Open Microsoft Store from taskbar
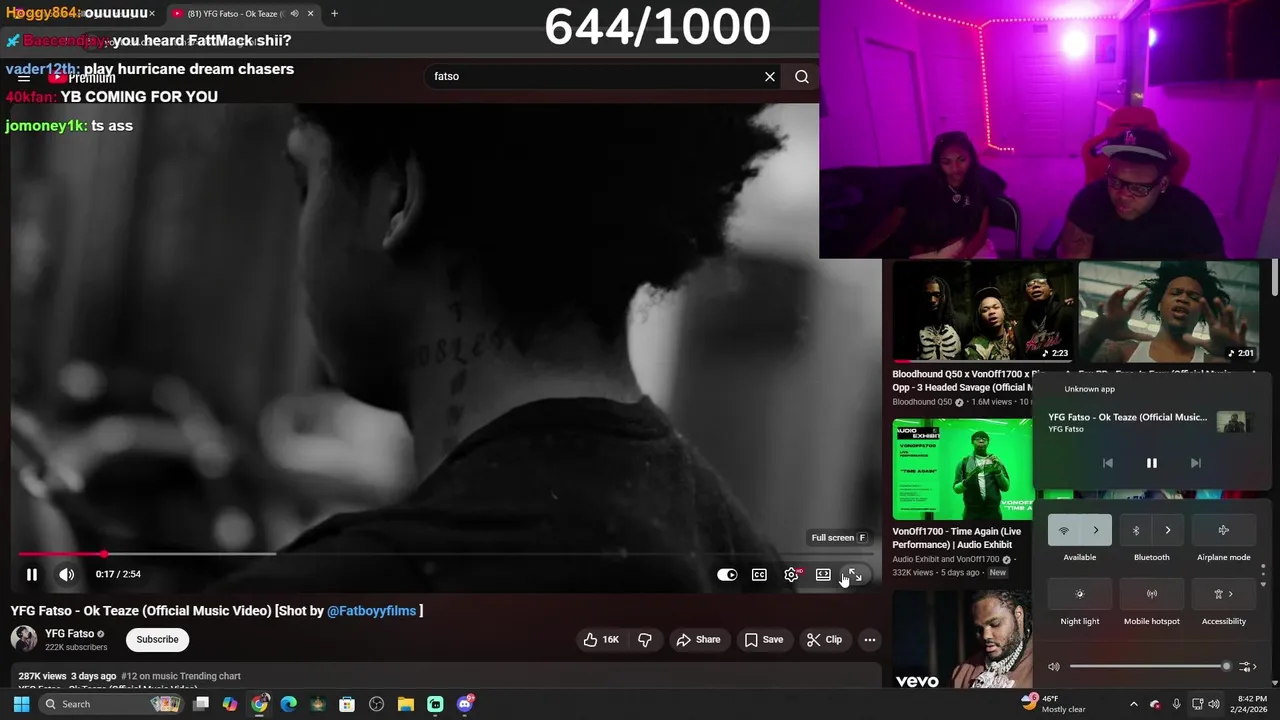This screenshot has height=720, width=1280. [x=347, y=704]
